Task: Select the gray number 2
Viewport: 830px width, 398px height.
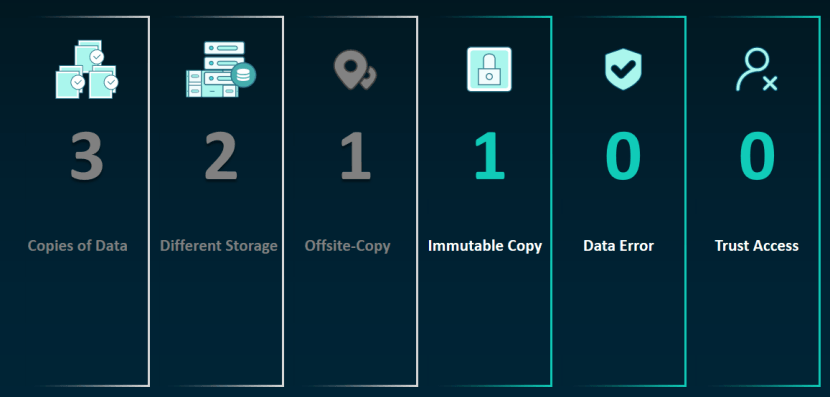Action: coord(221,156)
